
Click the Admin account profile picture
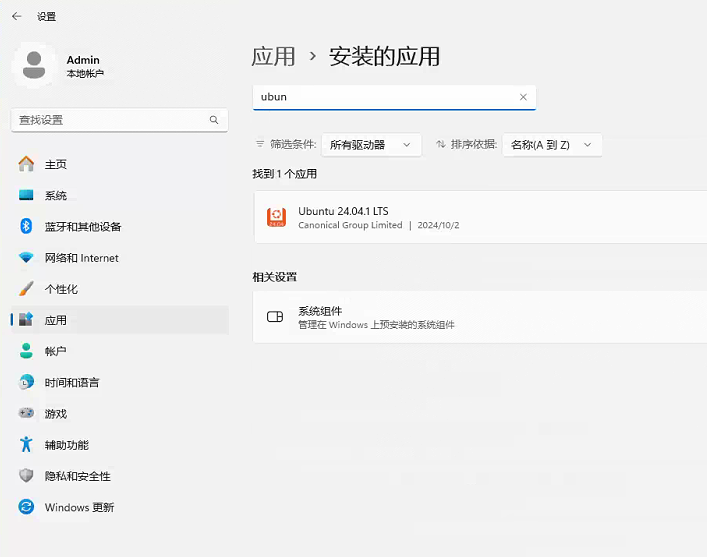34,65
